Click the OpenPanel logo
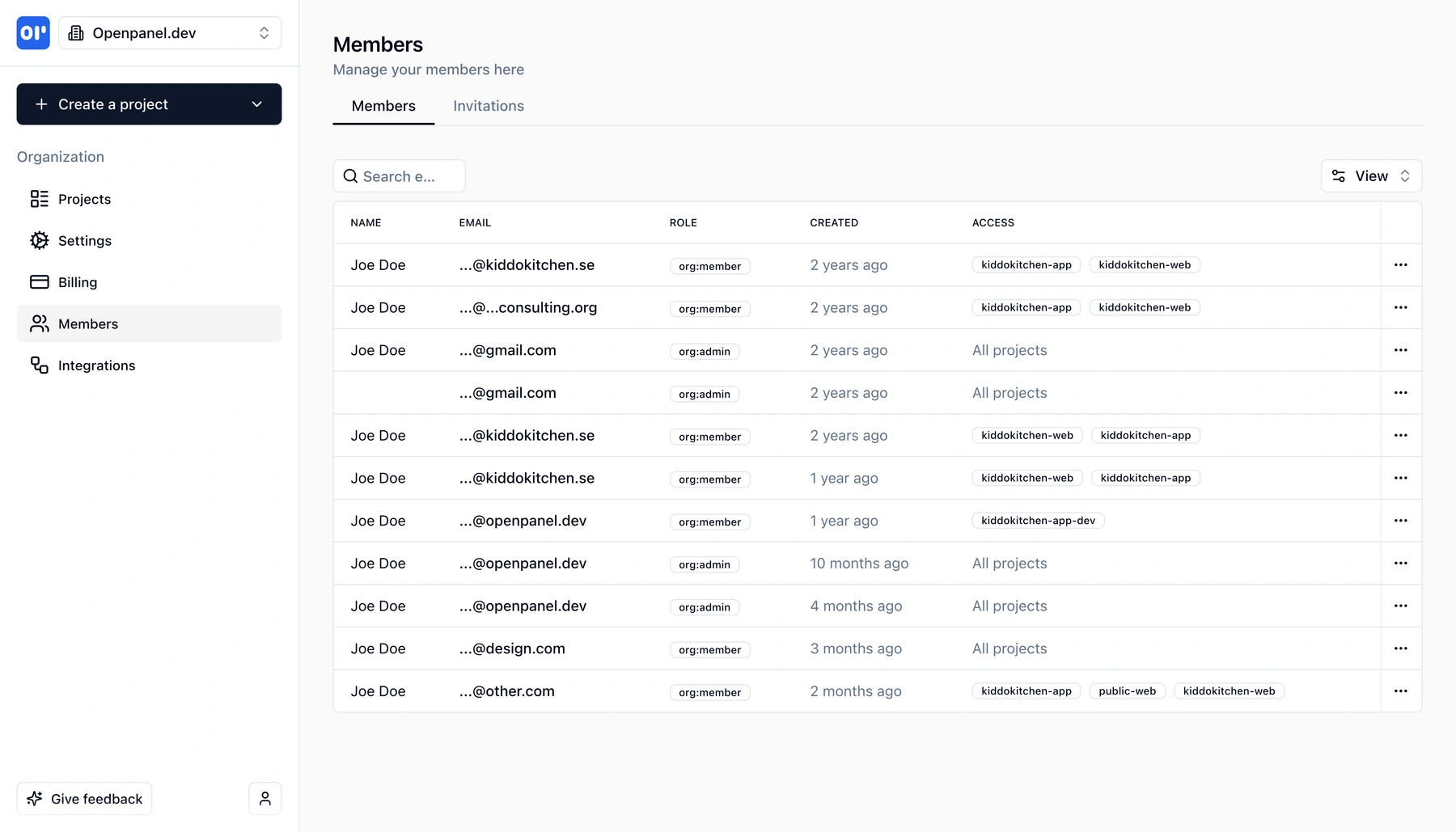This screenshot has width=1456, height=832. coord(32,33)
